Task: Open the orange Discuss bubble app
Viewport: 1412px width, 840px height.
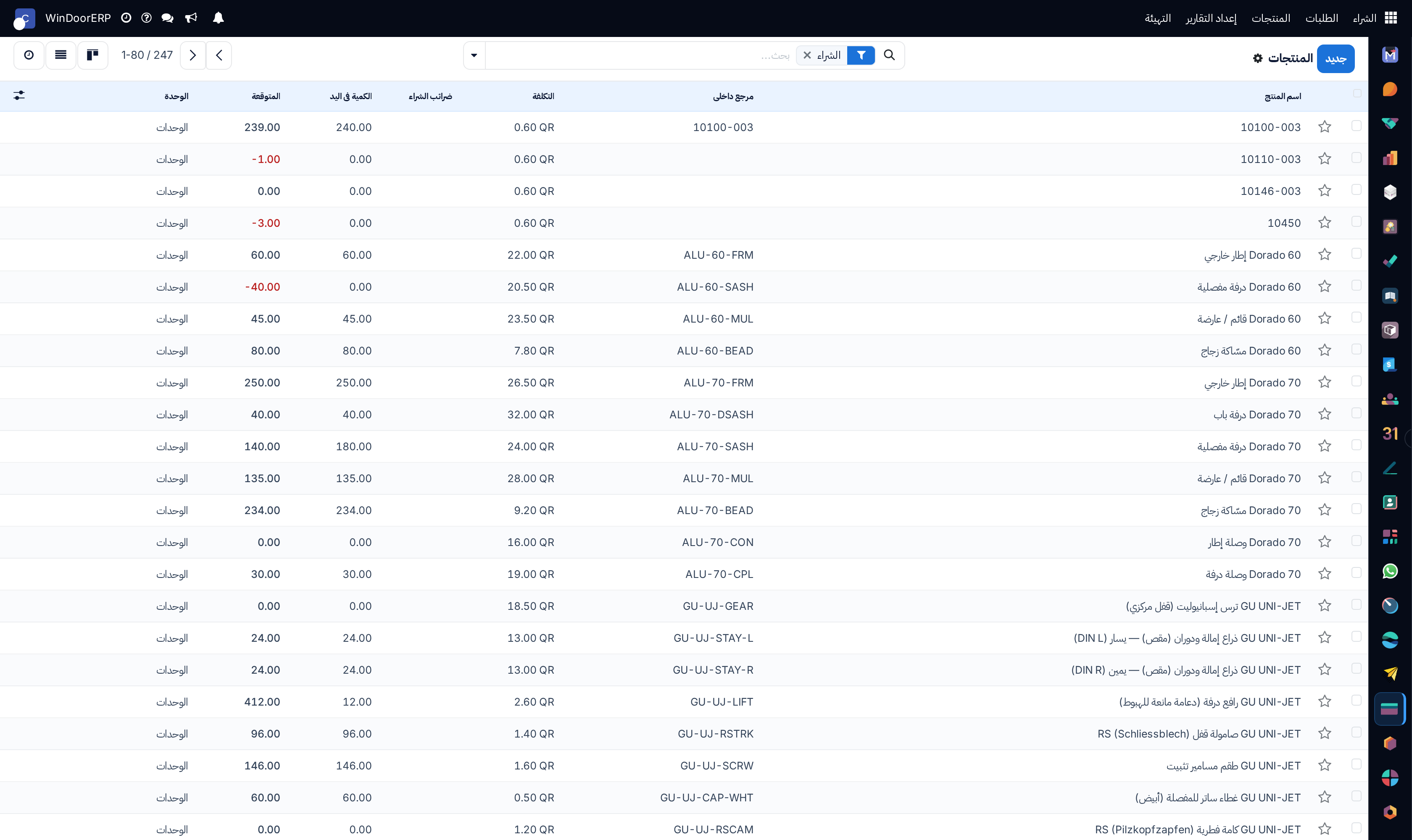Action: click(x=1390, y=89)
